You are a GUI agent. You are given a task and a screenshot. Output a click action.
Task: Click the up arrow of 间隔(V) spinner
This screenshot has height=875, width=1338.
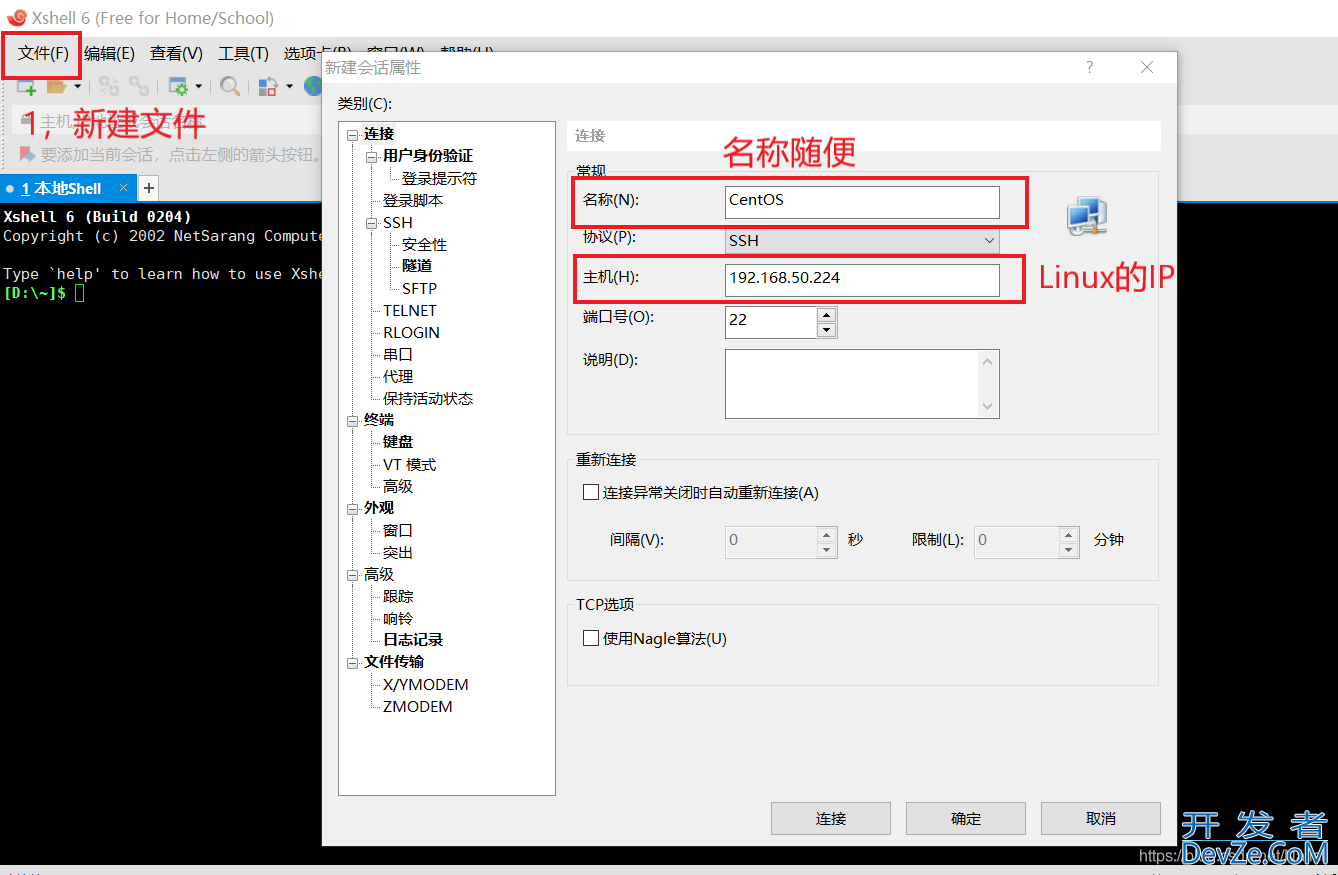[827, 533]
